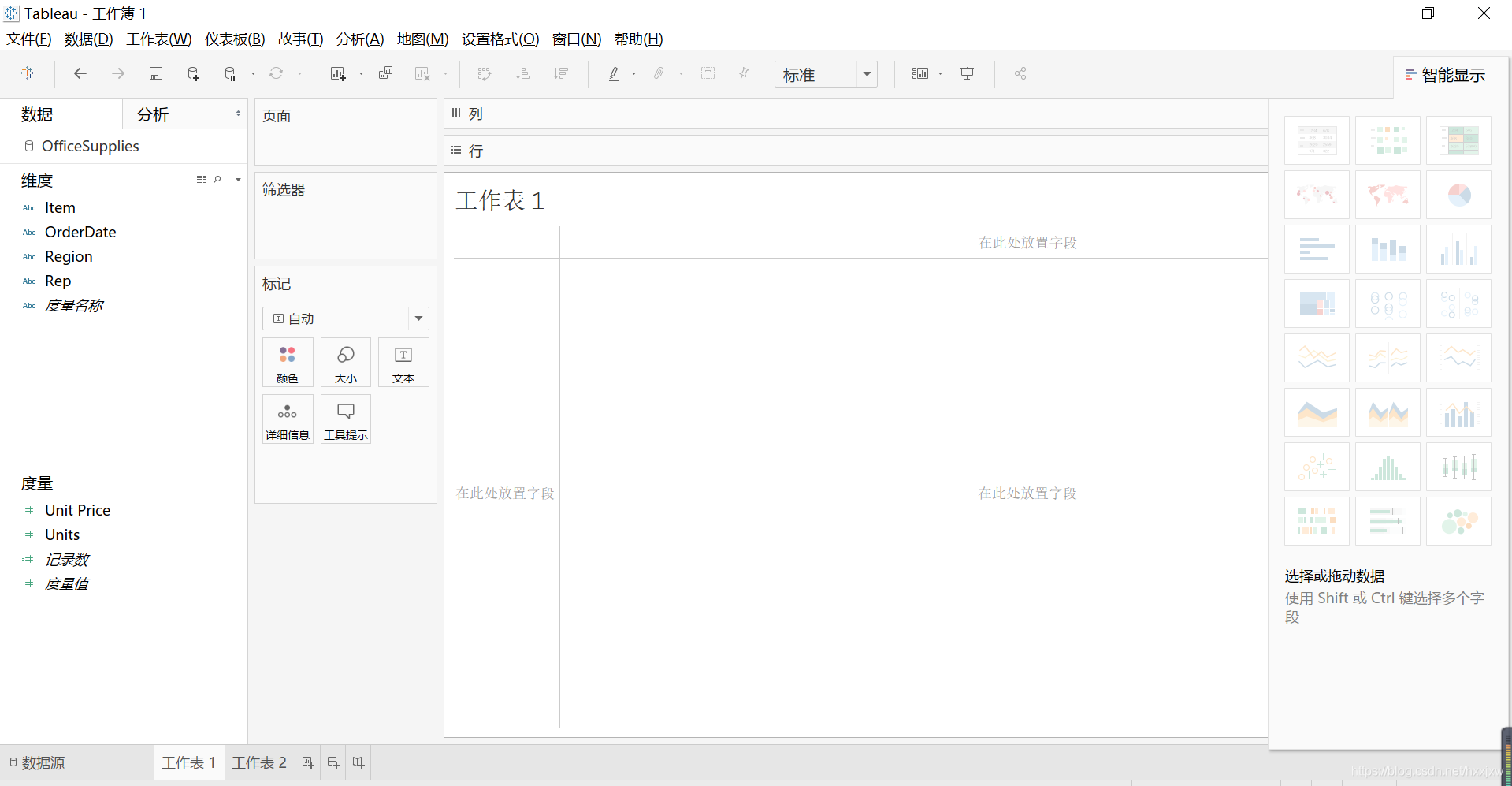This screenshot has height=786, width=1512.
Task: Switch to the 工作表 2 tab
Action: 259,762
